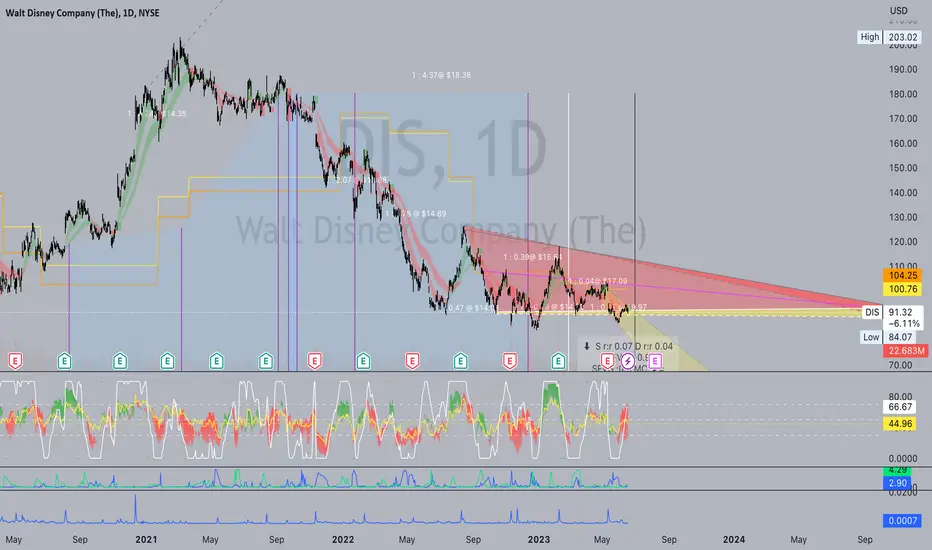Open the red E earnings marker above May 2022

pos(412,360)
